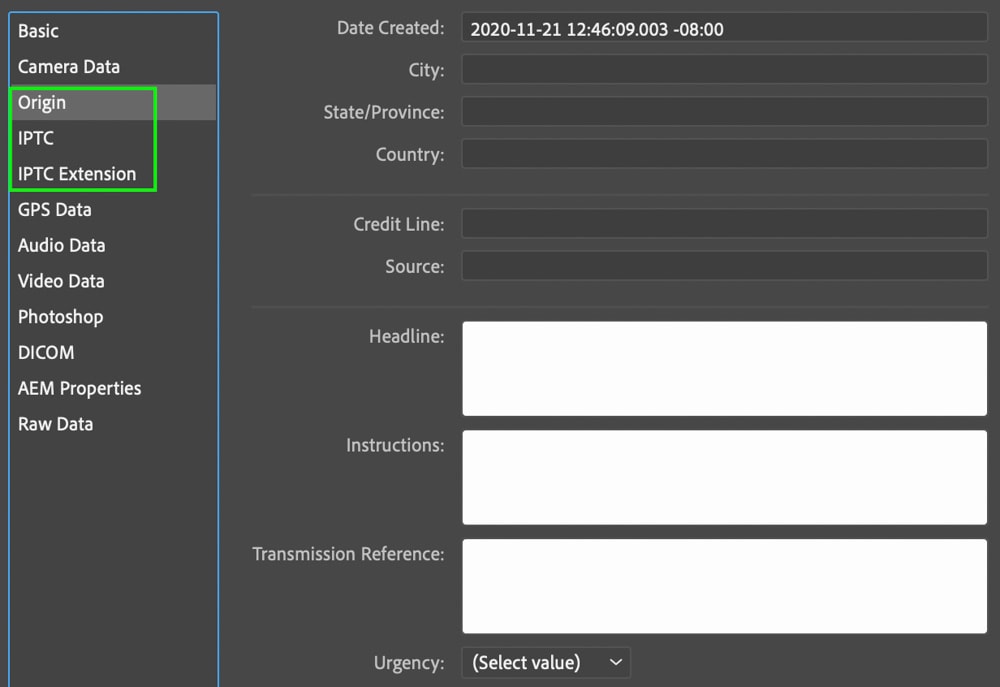Click the Country input box

tap(723, 154)
